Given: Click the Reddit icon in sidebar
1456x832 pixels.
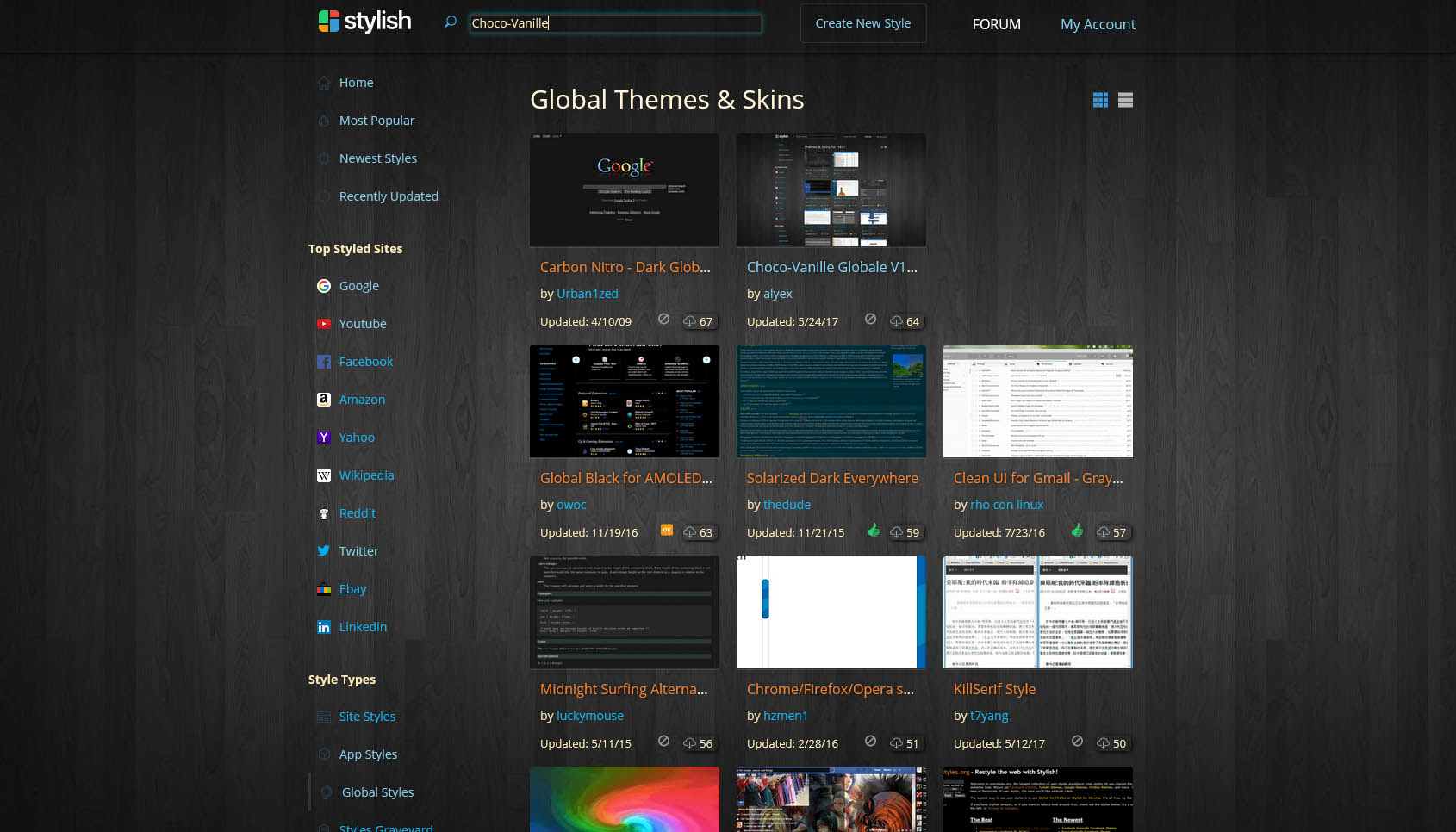Looking at the screenshot, I should (324, 513).
